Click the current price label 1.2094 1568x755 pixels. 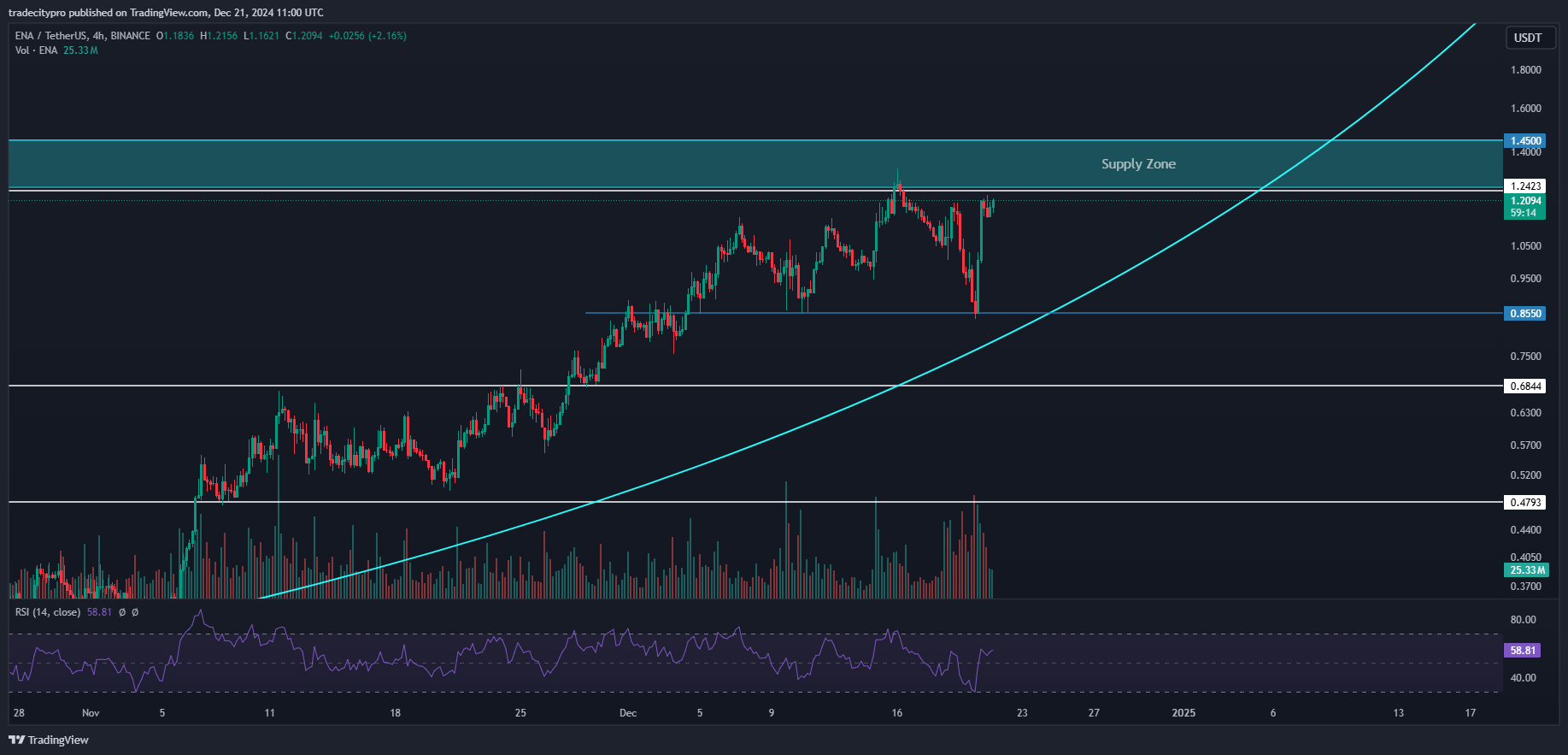(1525, 201)
